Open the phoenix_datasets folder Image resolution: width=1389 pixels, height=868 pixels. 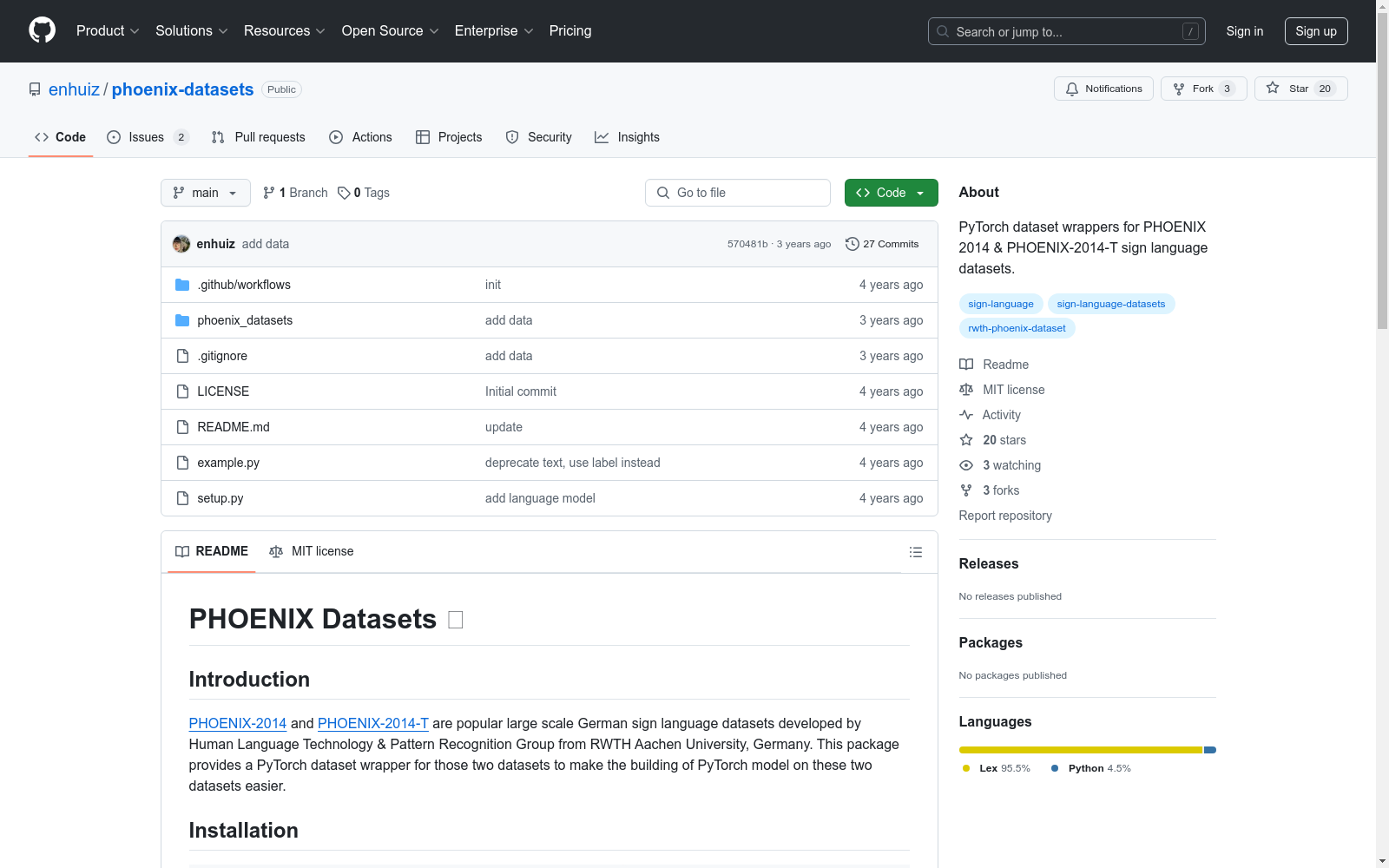pyautogui.click(x=245, y=320)
